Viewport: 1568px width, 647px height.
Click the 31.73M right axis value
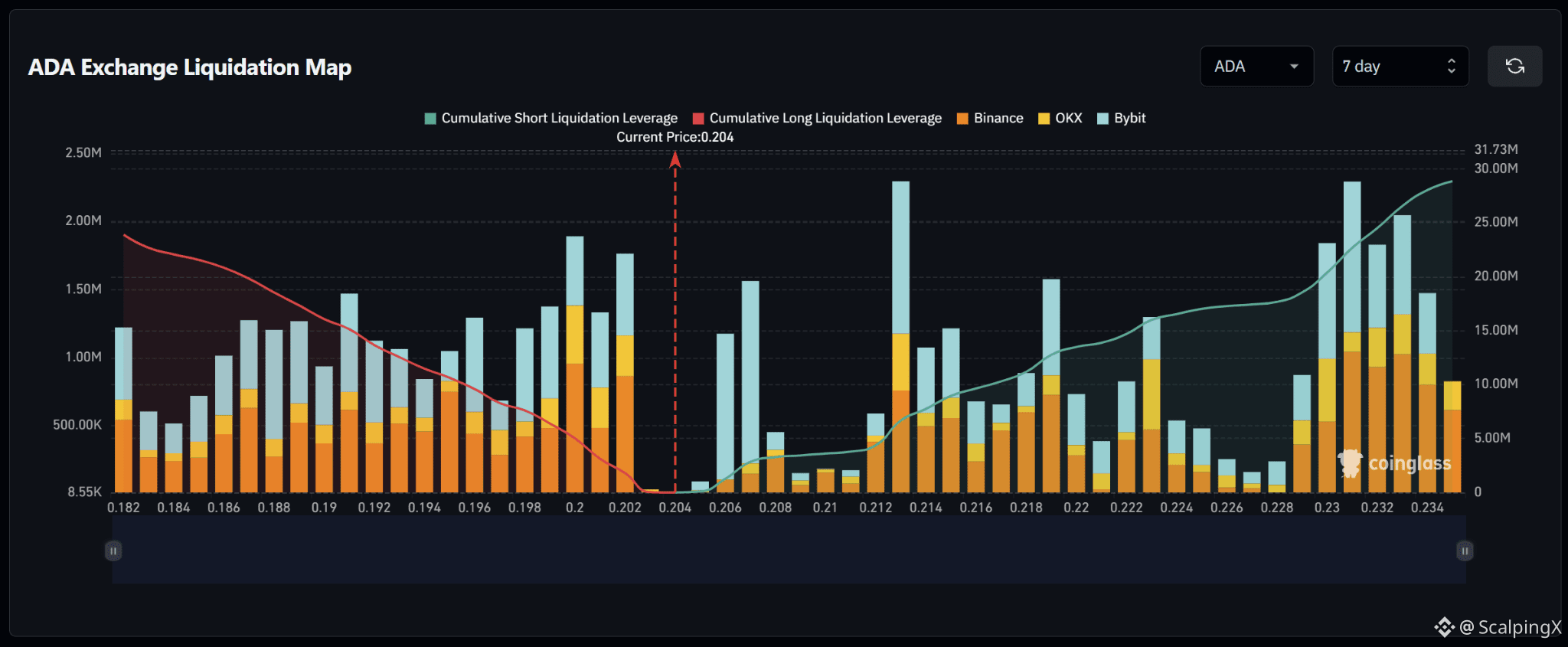point(1496,149)
